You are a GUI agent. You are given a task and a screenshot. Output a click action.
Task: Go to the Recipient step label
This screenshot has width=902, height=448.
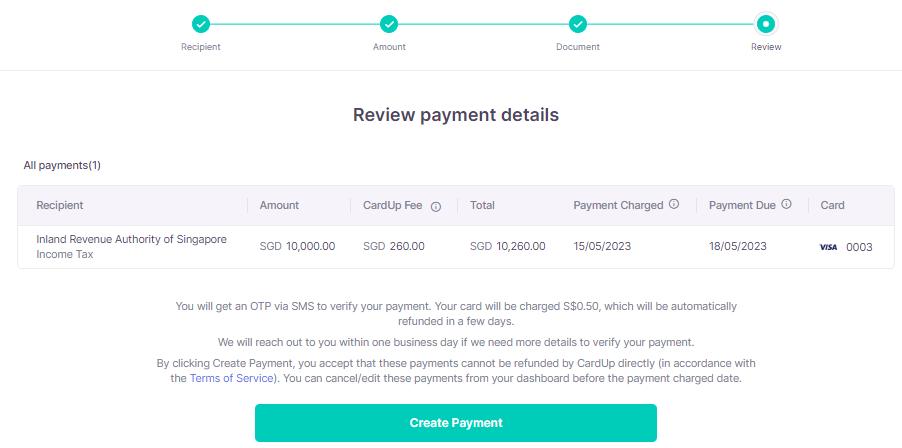pyautogui.click(x=201, y=47)
